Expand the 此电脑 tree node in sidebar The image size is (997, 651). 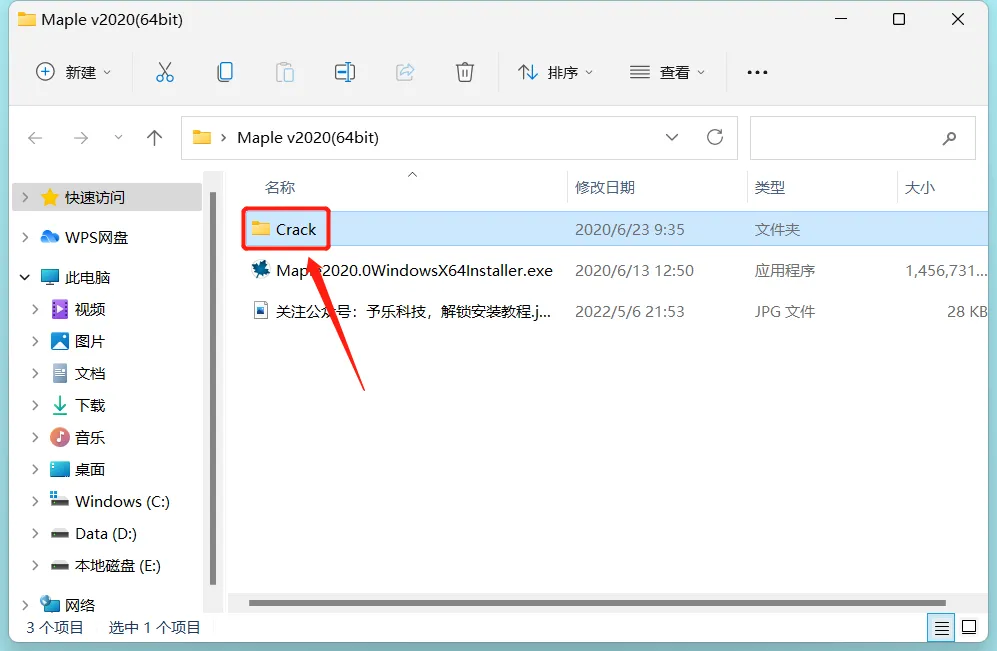22,276
